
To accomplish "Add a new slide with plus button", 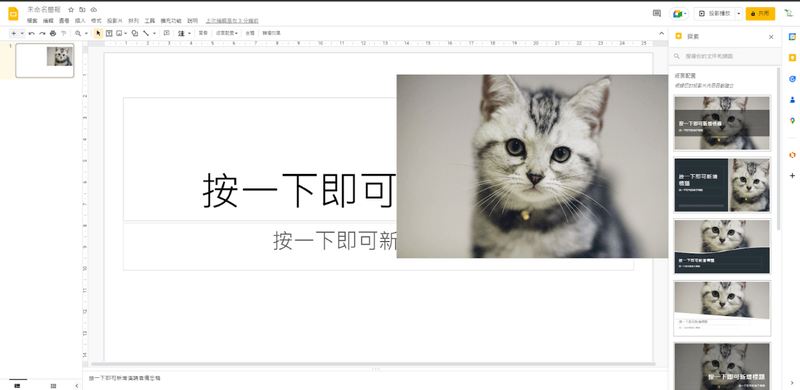I will pos(14,33).
